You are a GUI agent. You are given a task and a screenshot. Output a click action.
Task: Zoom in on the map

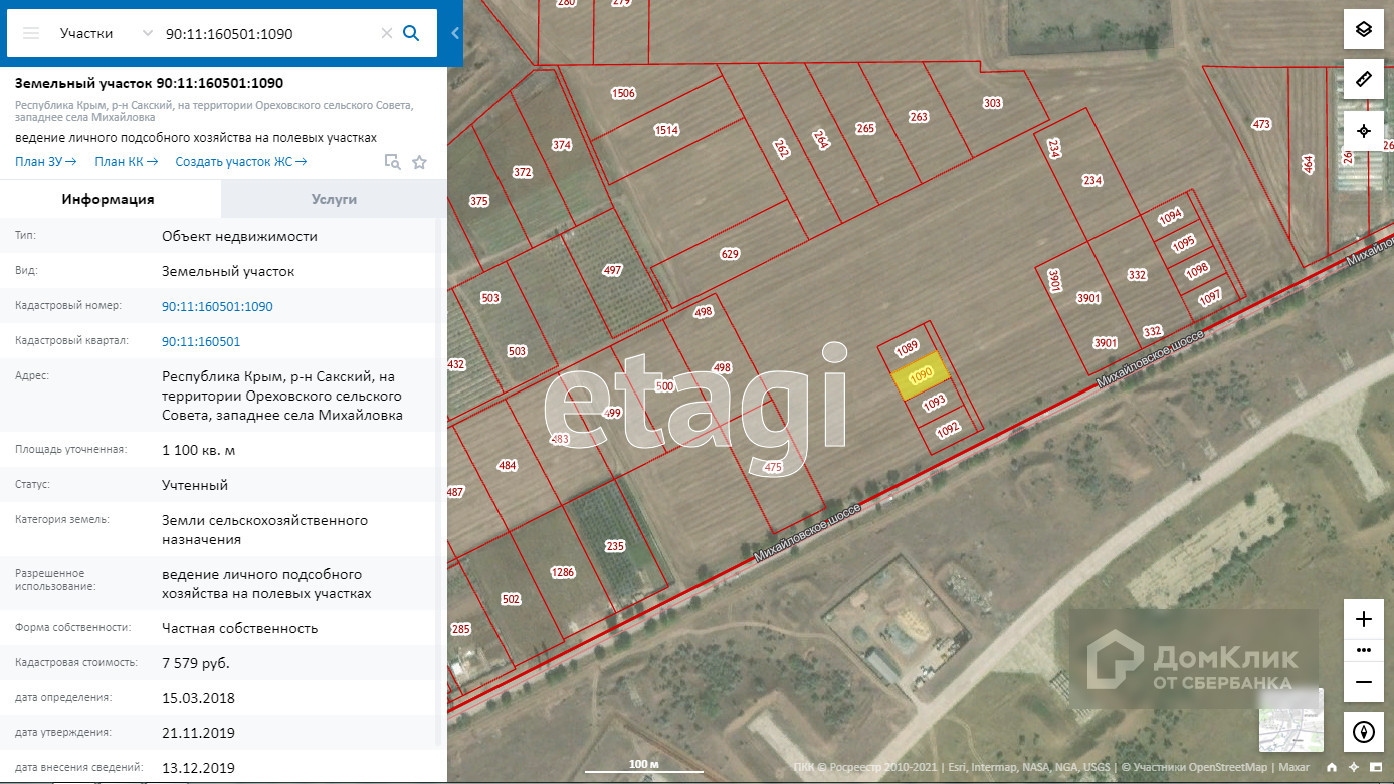[1363, 619]
